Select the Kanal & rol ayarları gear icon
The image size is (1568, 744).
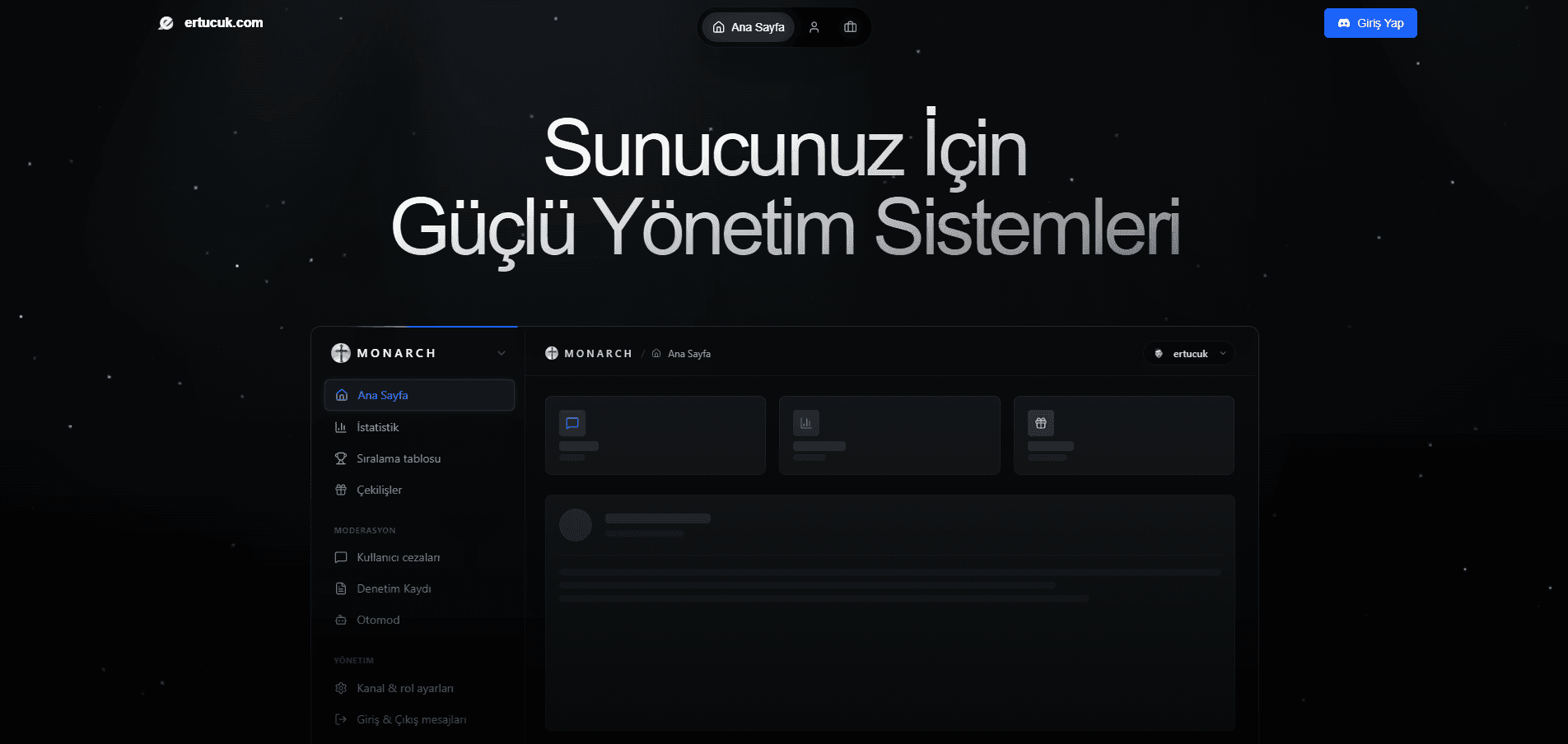(341, 687)
